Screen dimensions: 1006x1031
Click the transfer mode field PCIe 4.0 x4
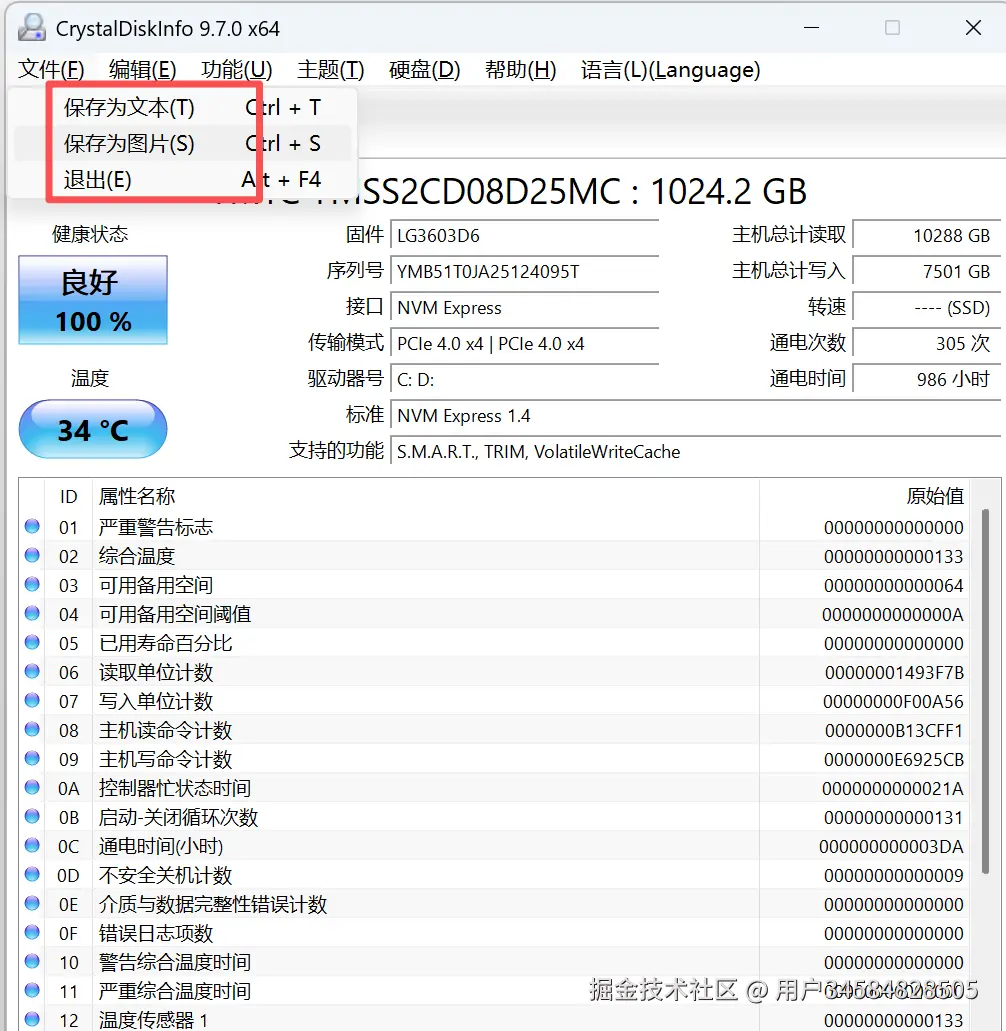click(x=525, y=344)
